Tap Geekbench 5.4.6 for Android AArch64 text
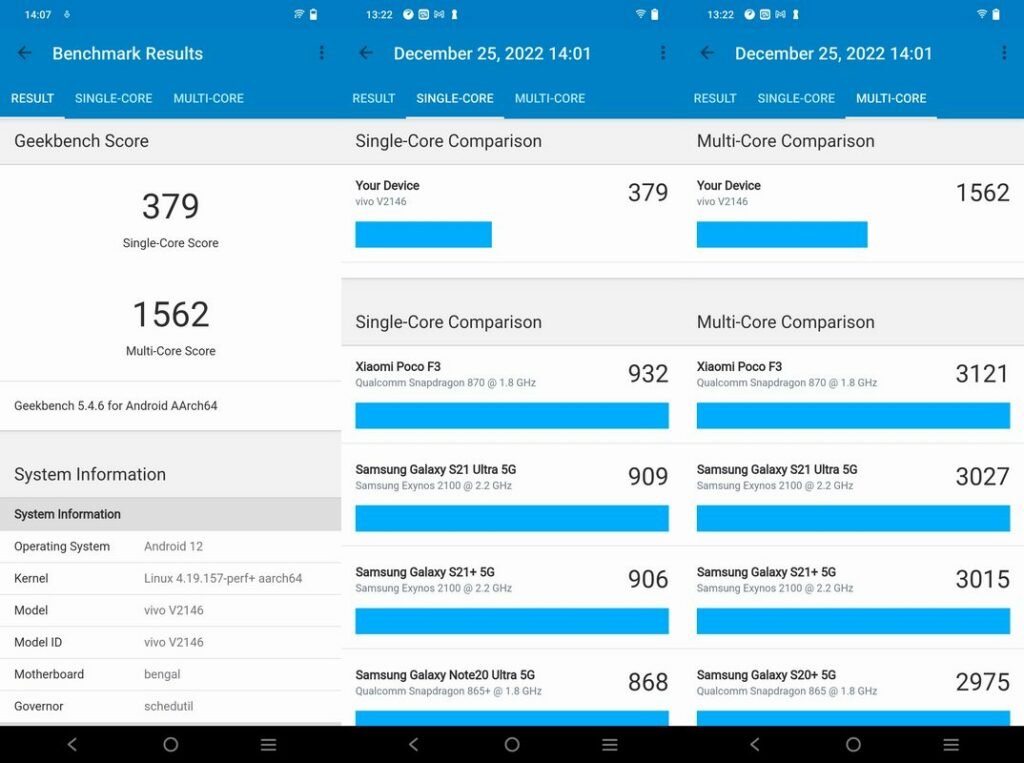The height and width of the screenshot is (763, 1024). [116, 406]
